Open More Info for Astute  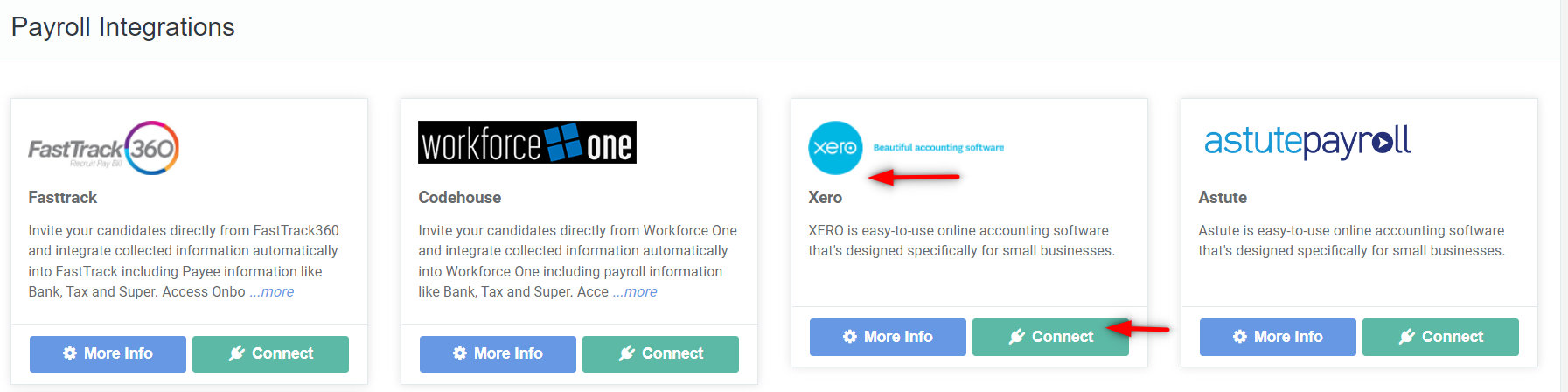[x=1278, y=337]
